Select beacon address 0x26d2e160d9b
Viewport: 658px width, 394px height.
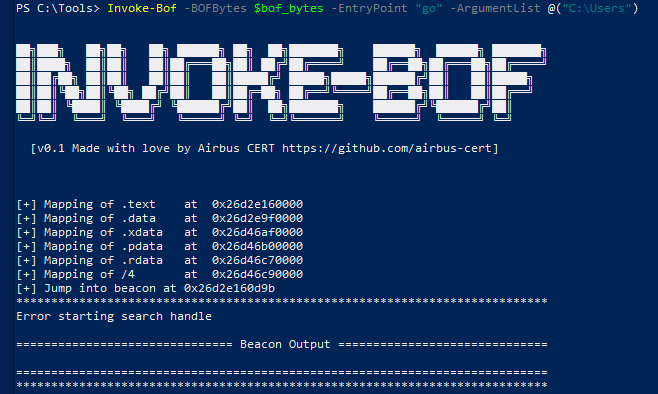(x=230, y=288)
